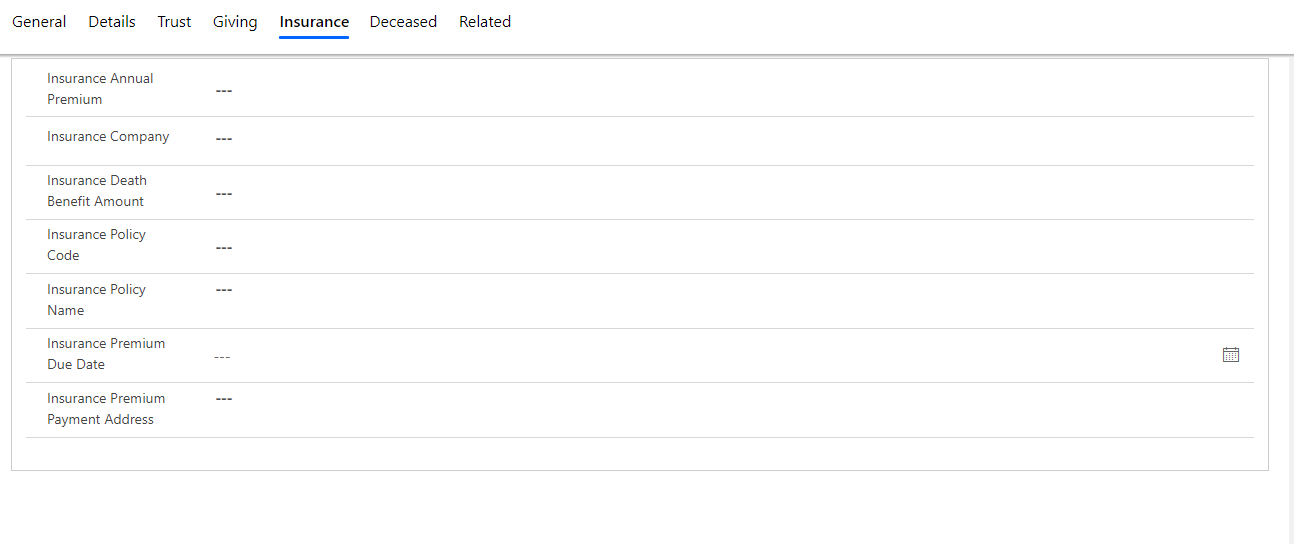Click the Insurance Annual Premium field

tap(732, 90)
